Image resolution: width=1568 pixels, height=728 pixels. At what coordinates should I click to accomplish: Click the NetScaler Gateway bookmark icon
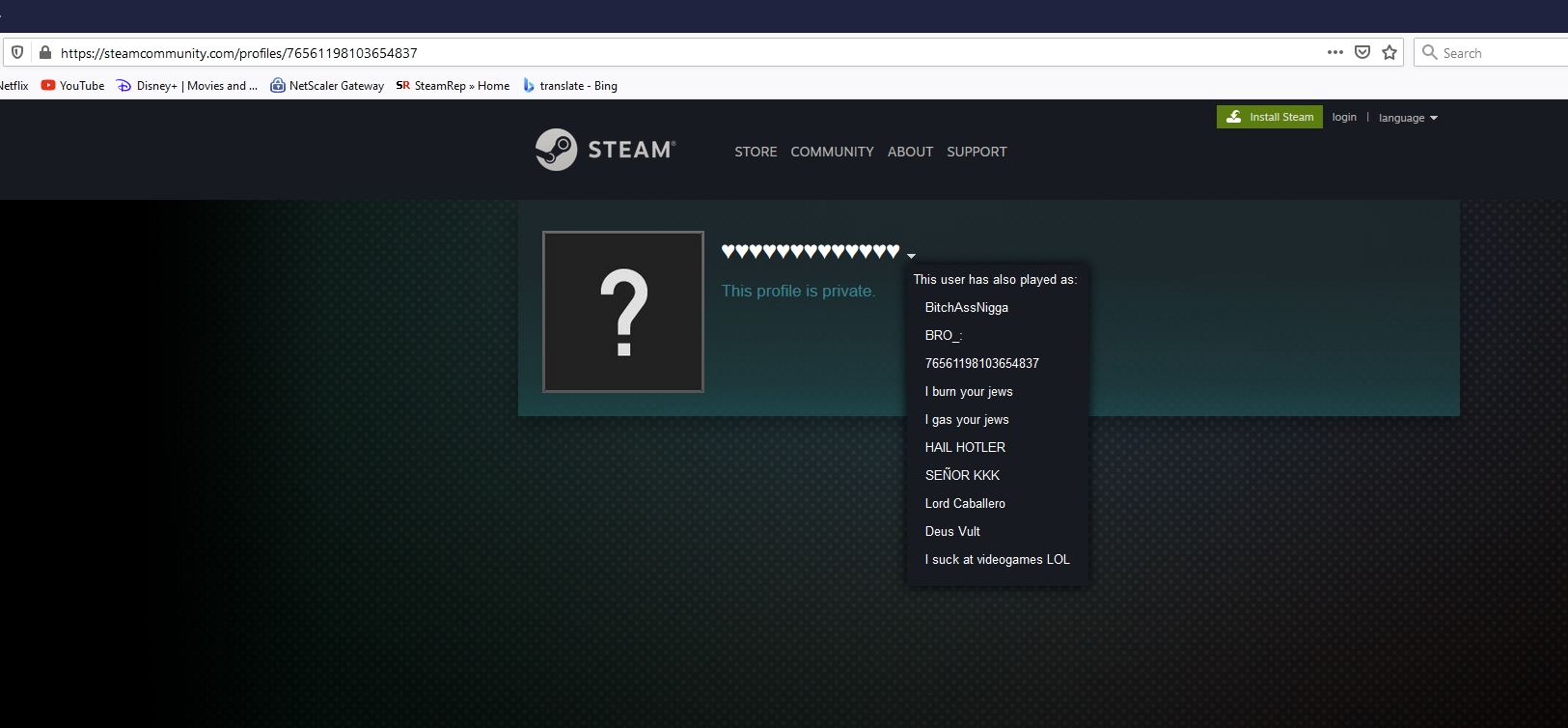[278, 85]
